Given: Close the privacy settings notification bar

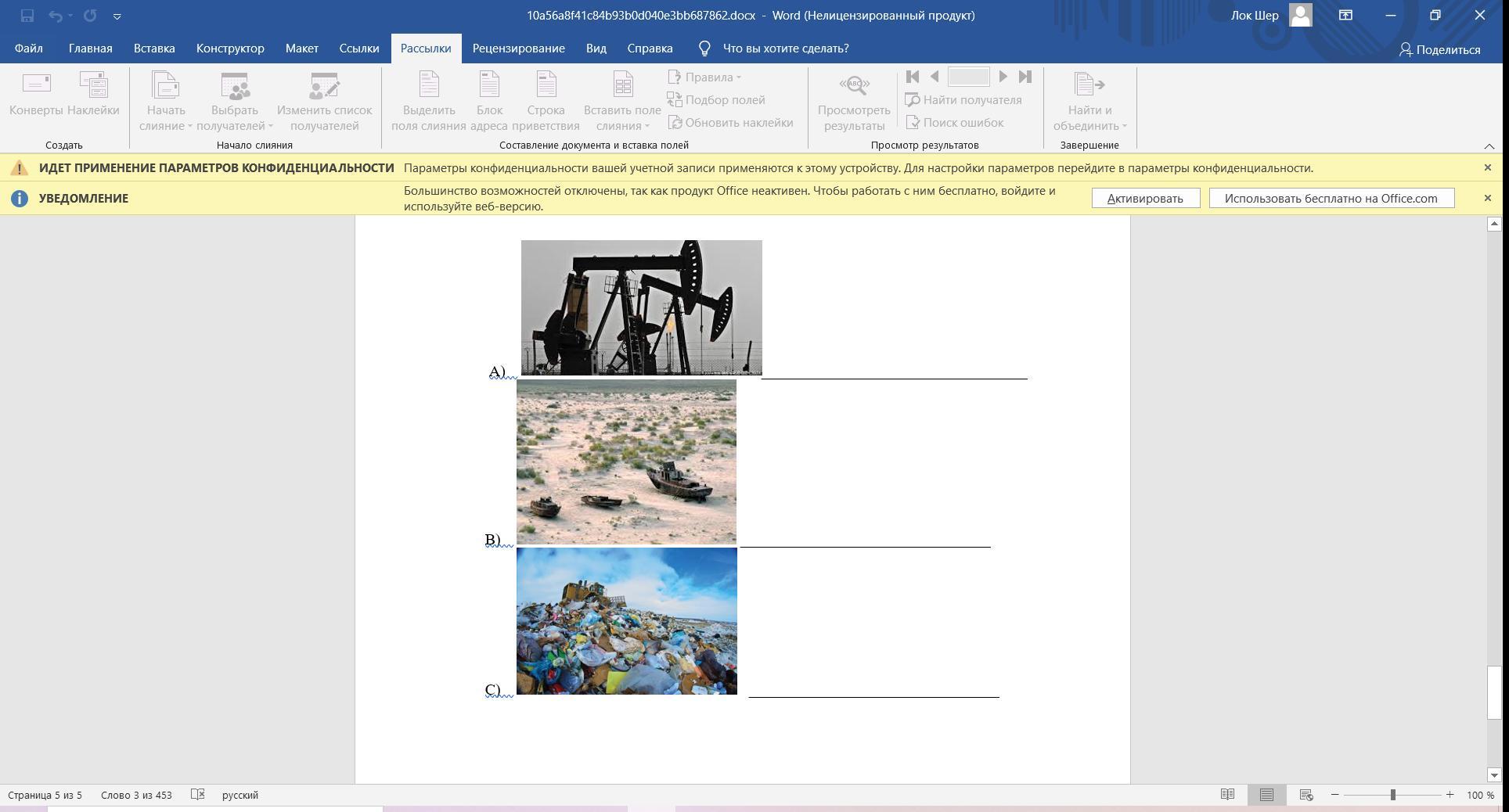Looking at the screenshot, I should click(1488, 167).
